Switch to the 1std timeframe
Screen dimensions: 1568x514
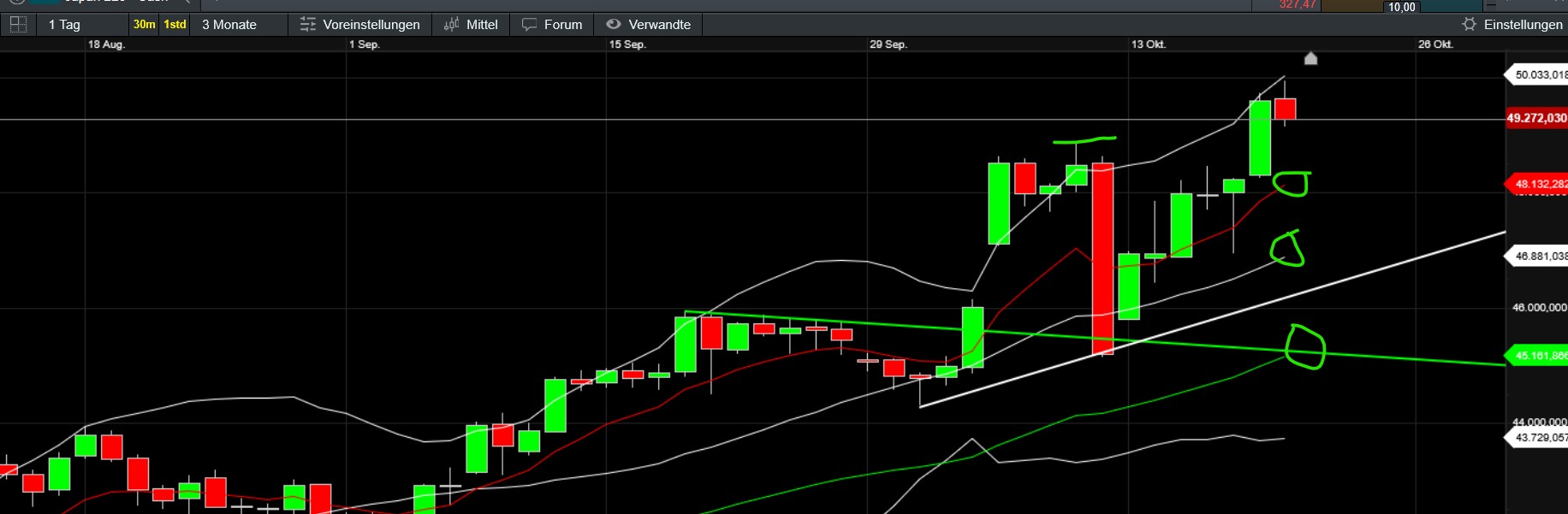pos(175,25)
